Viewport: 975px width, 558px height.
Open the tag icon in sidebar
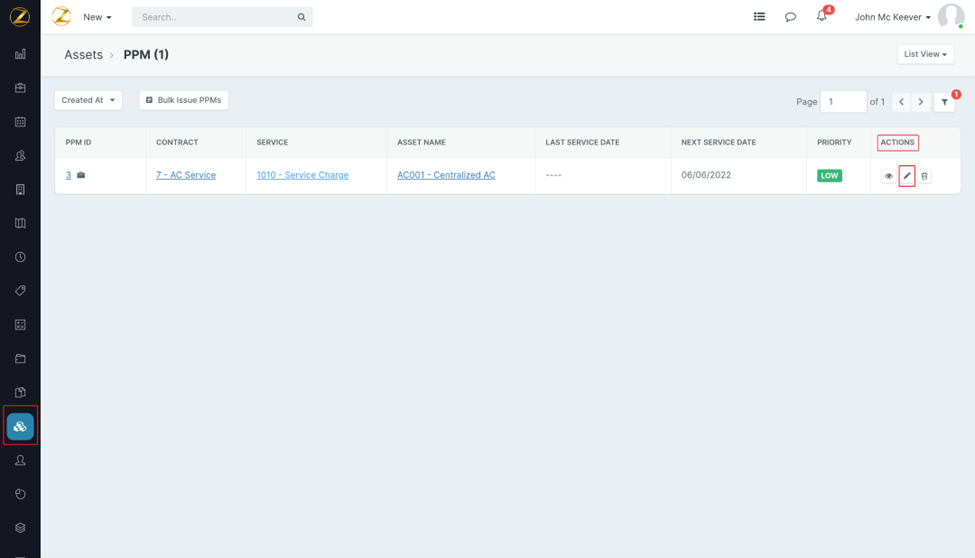[x=20, y=291]
